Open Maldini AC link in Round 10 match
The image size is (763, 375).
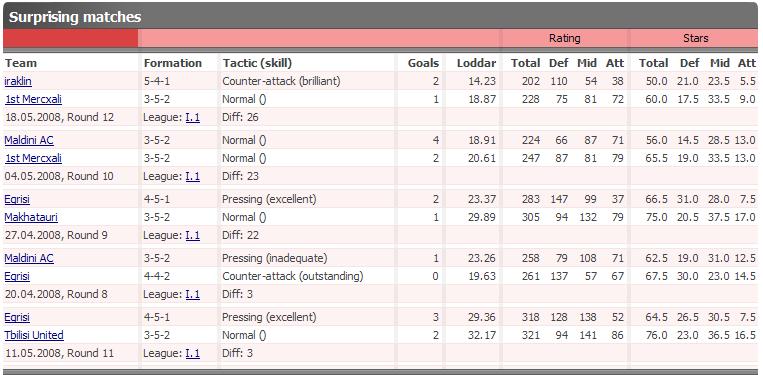pos(29,140)
